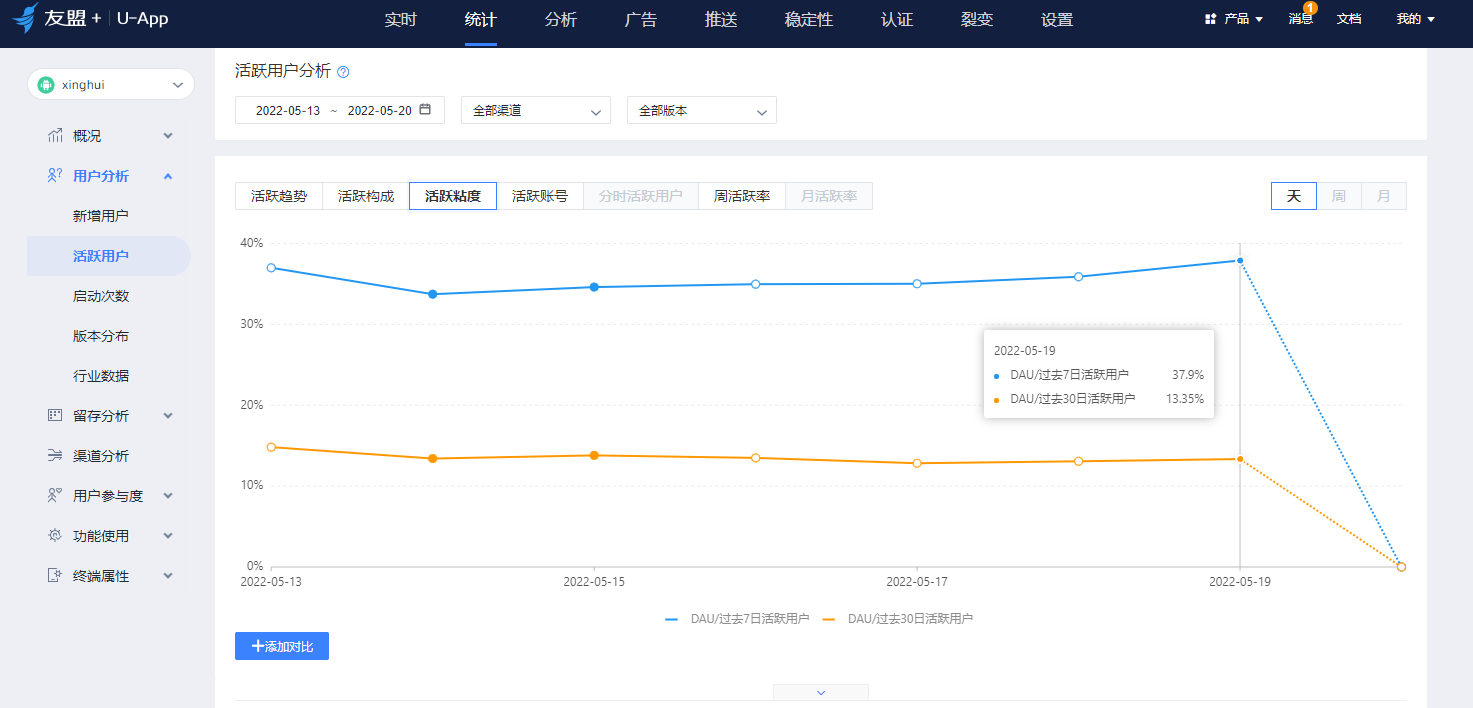The image size is (1473, 708).
Task: Open the 分析 top navigation menu
Action: [561, 20]
